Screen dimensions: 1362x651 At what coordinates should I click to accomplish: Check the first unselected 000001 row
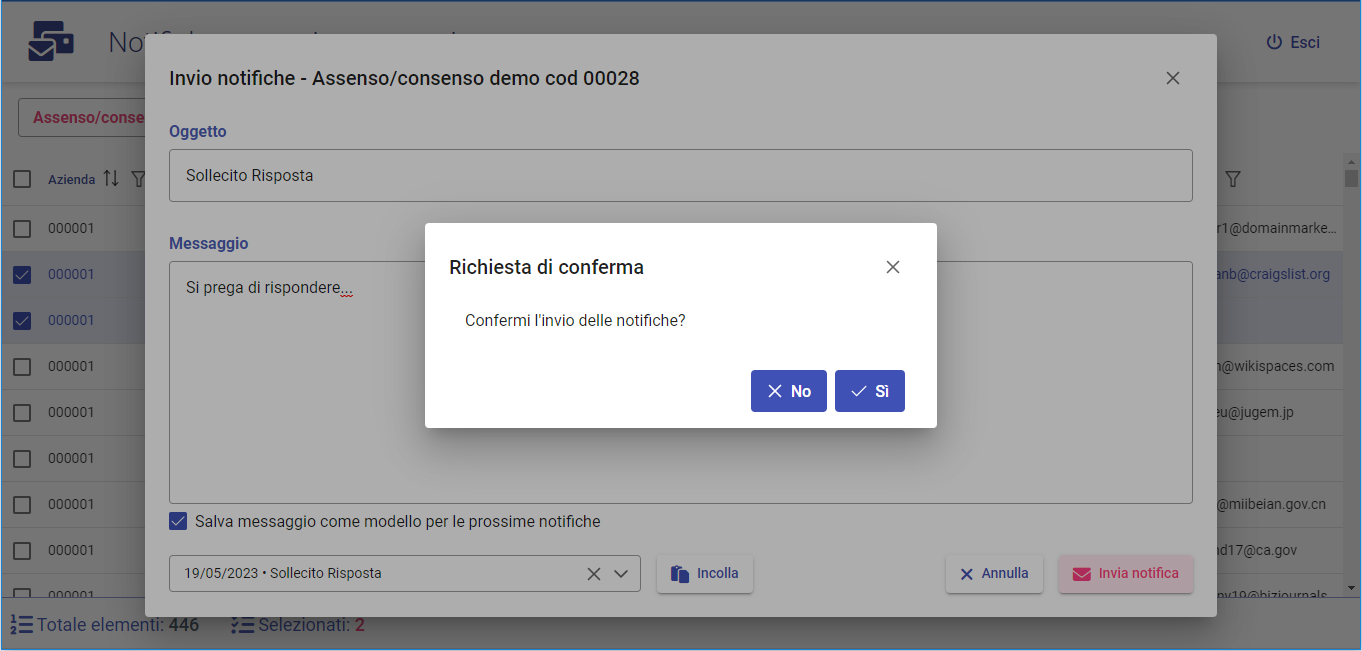click(x=22, y=229)
